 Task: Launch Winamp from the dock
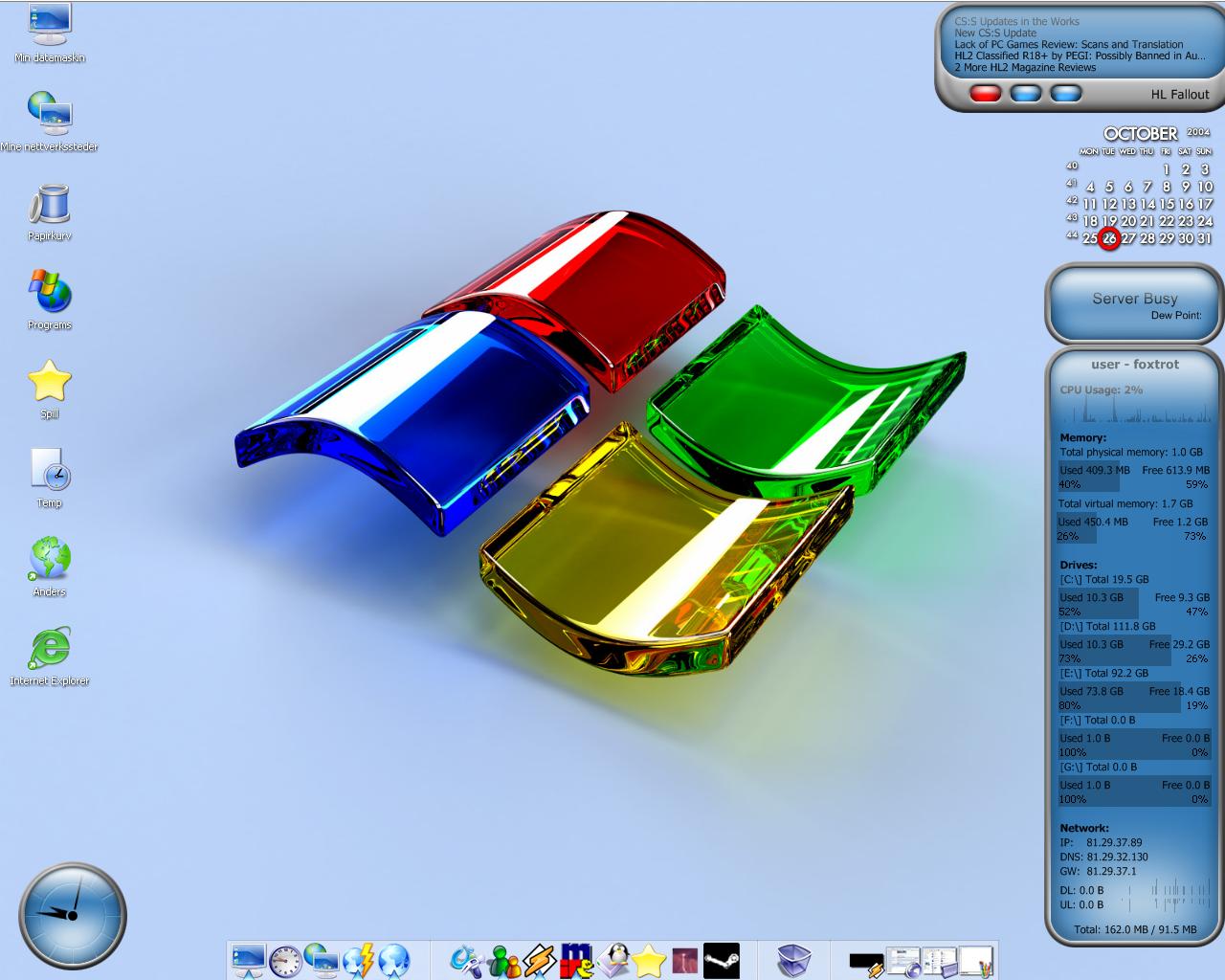point(539,961)
